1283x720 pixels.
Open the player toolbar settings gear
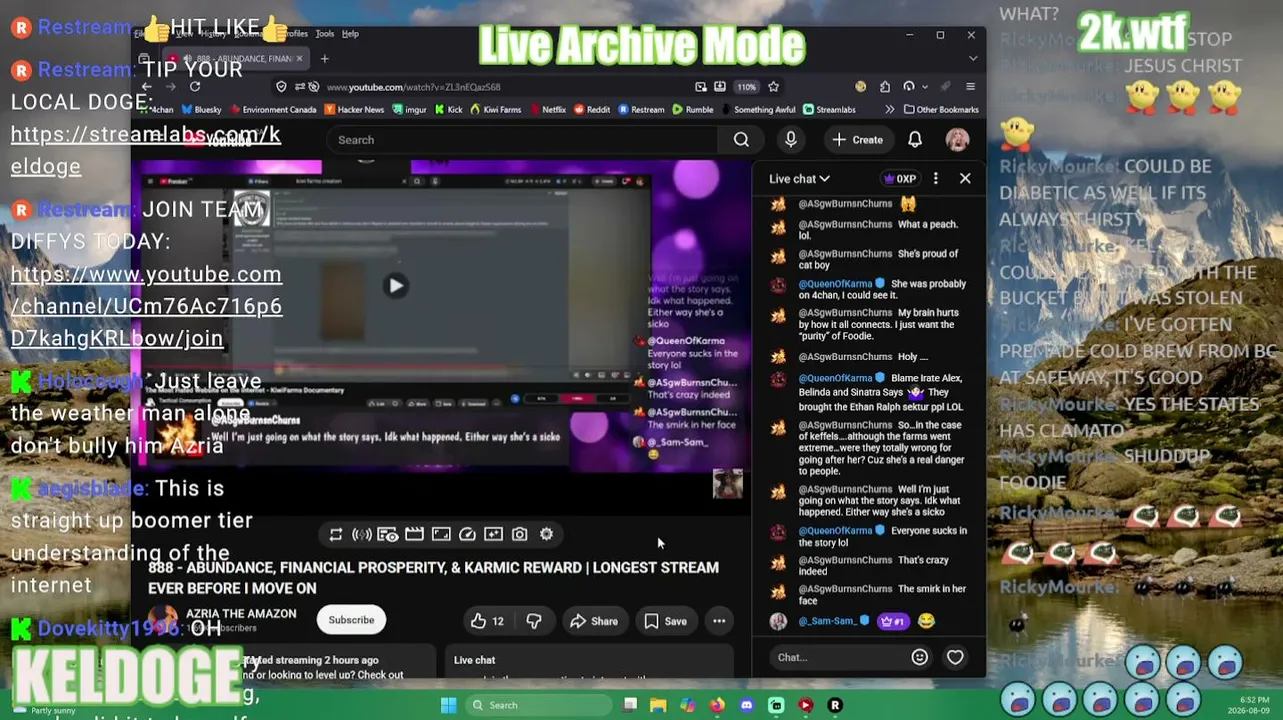coord(546,535)
